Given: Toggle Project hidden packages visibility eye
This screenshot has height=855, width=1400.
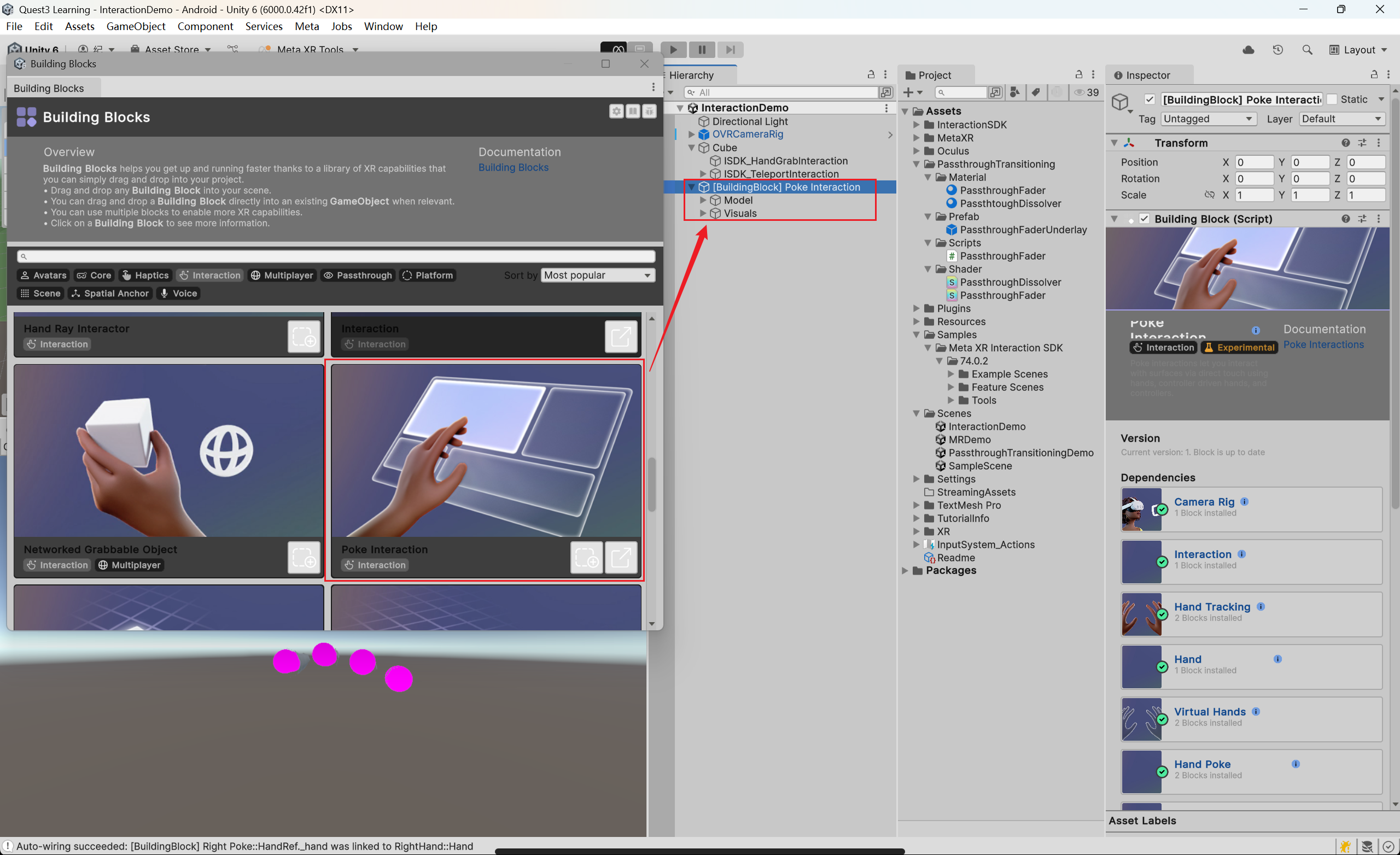Looking at the screenshot, I should [1086, 92].
